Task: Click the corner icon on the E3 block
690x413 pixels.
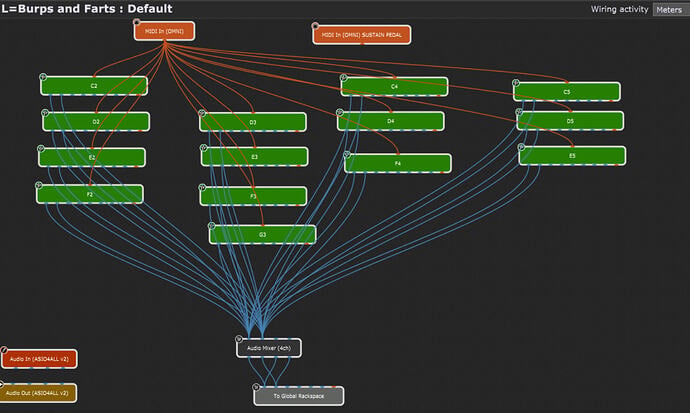Action: [x=204, y=148]
